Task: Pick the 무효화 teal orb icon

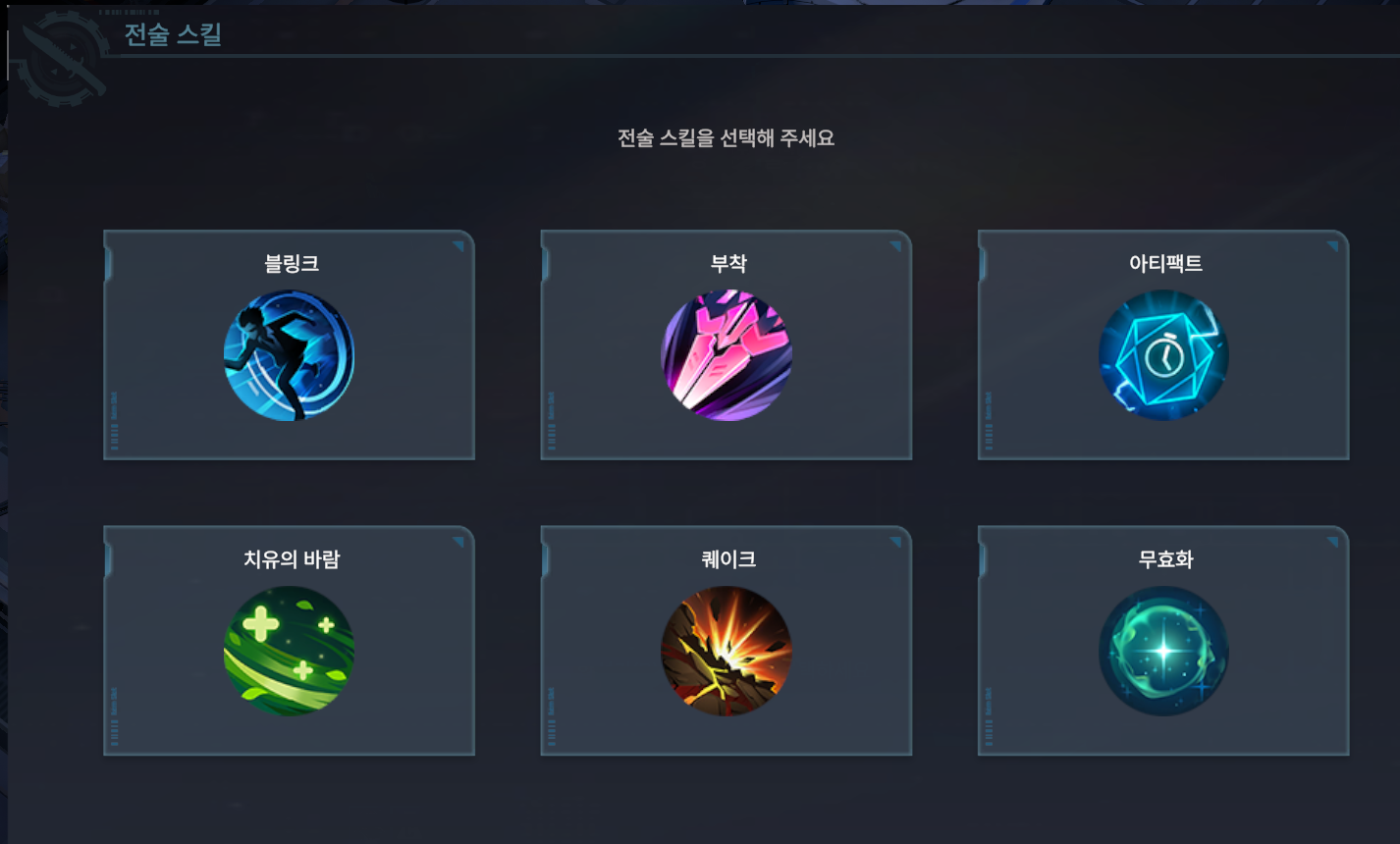Action: click(1163, 652)
